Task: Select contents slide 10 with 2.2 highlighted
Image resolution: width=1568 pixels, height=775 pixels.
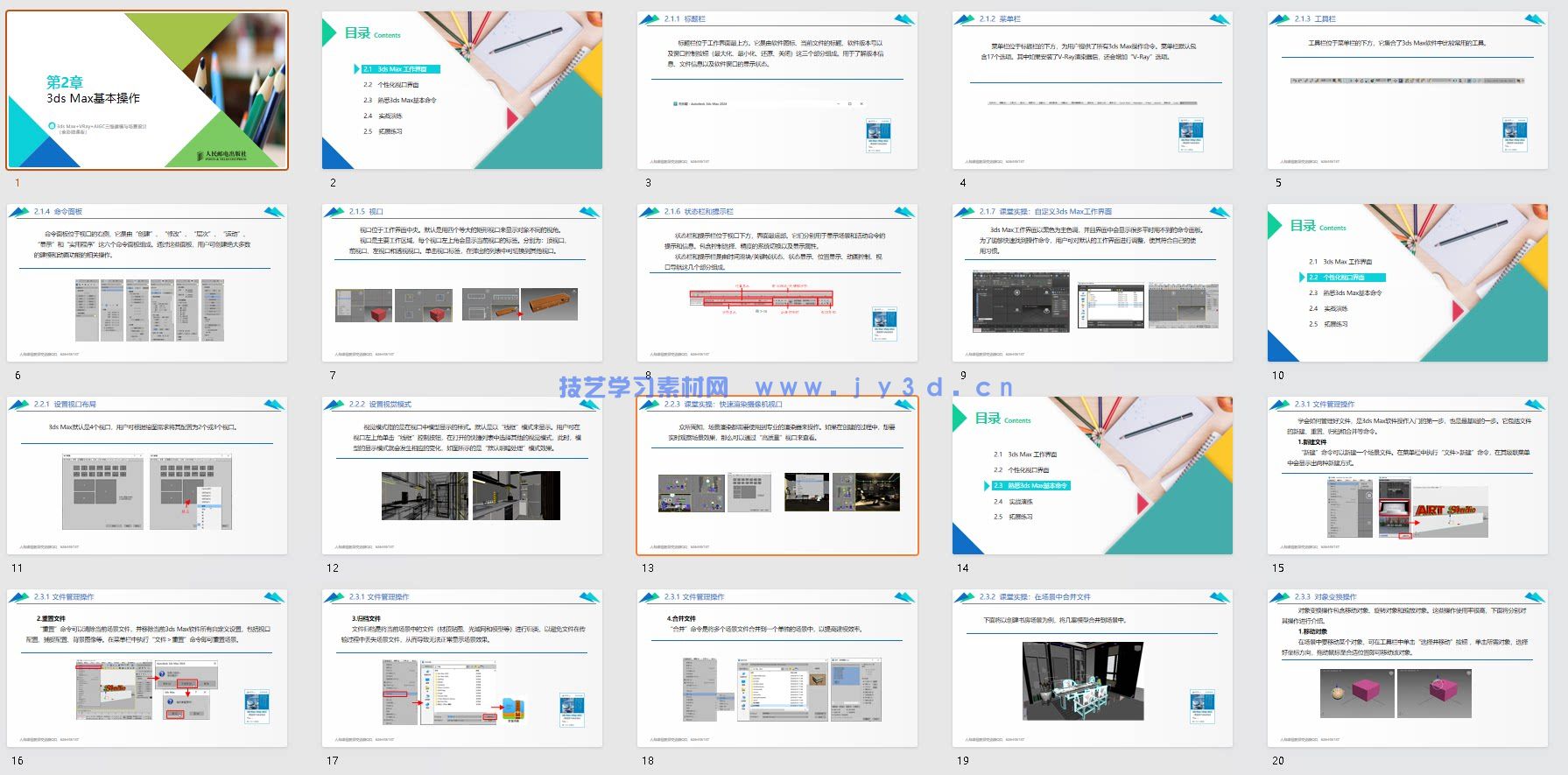Action: click(x=1408, y=283)
